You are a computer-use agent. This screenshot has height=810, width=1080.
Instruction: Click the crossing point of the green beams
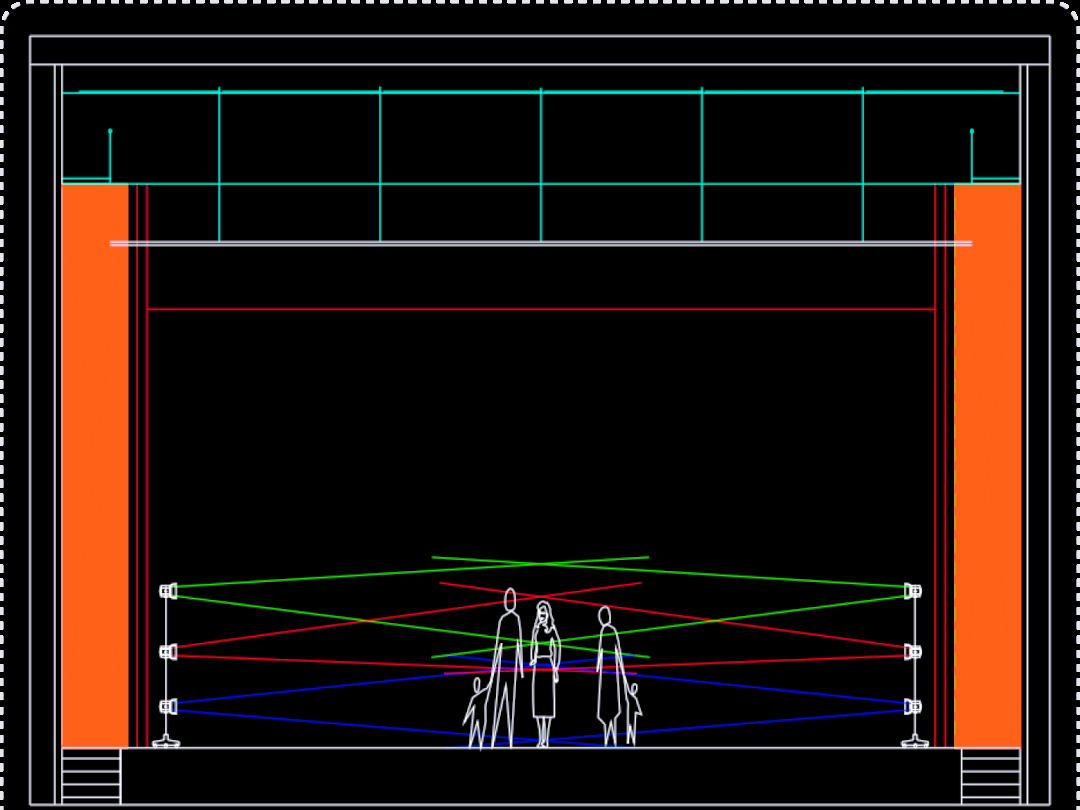pos(540,564)
